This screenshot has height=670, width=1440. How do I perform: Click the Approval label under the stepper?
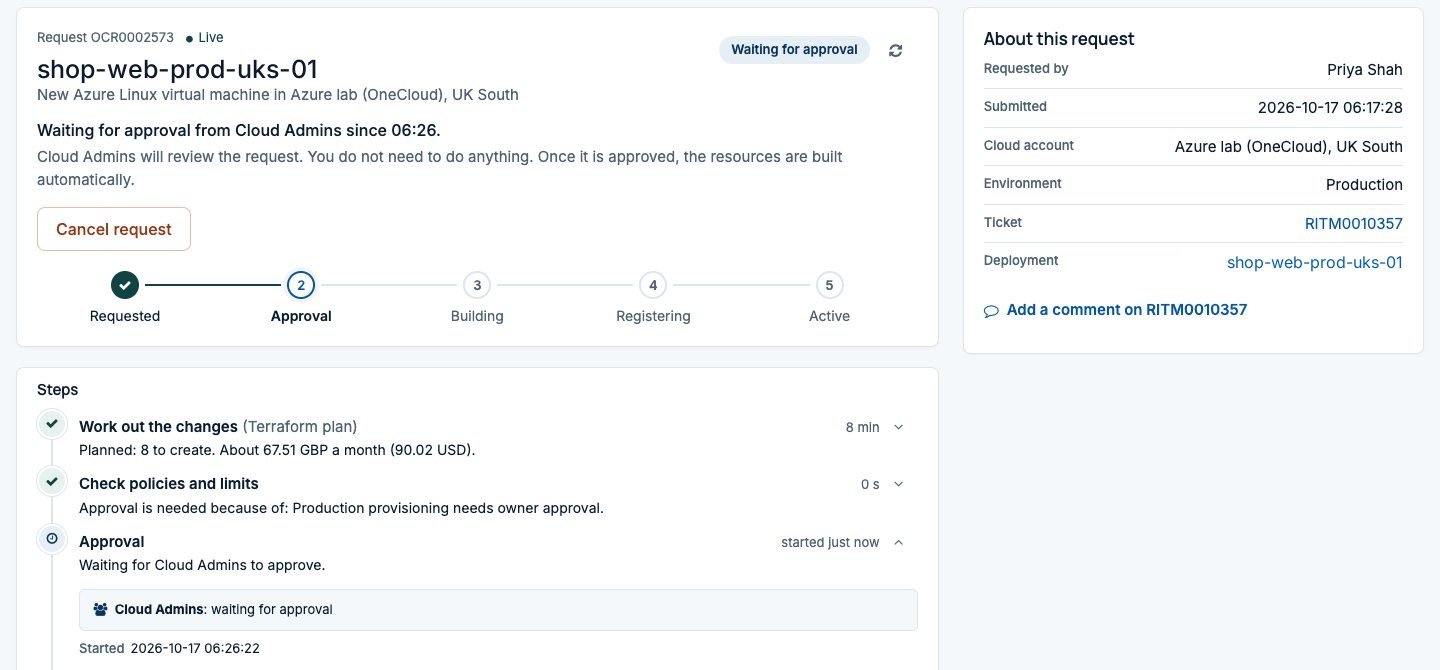[301, 316]
